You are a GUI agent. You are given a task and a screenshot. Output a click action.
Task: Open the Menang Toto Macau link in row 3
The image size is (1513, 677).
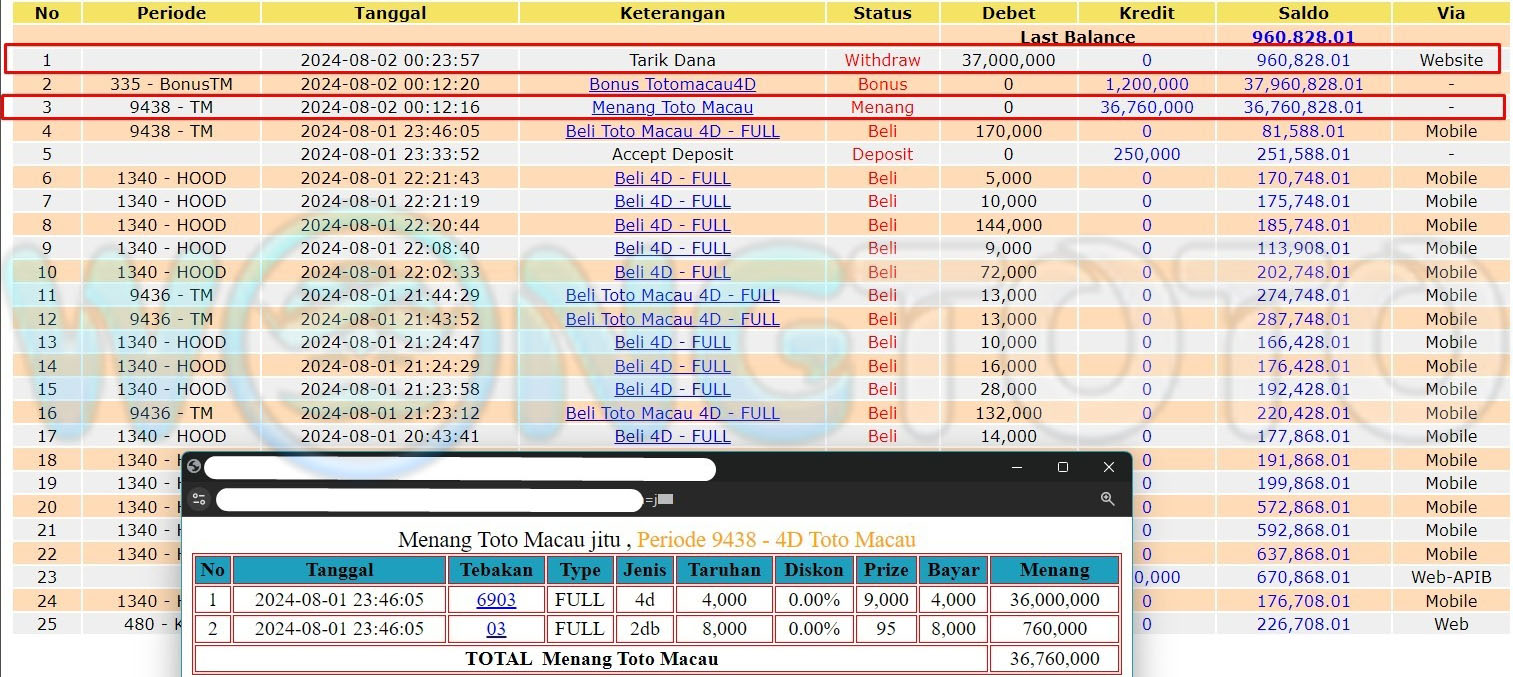tap(672, 107)
